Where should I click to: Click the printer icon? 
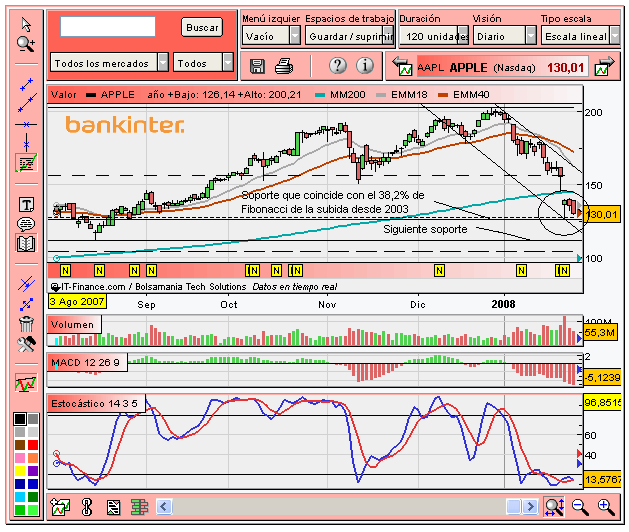coord(284,66)
